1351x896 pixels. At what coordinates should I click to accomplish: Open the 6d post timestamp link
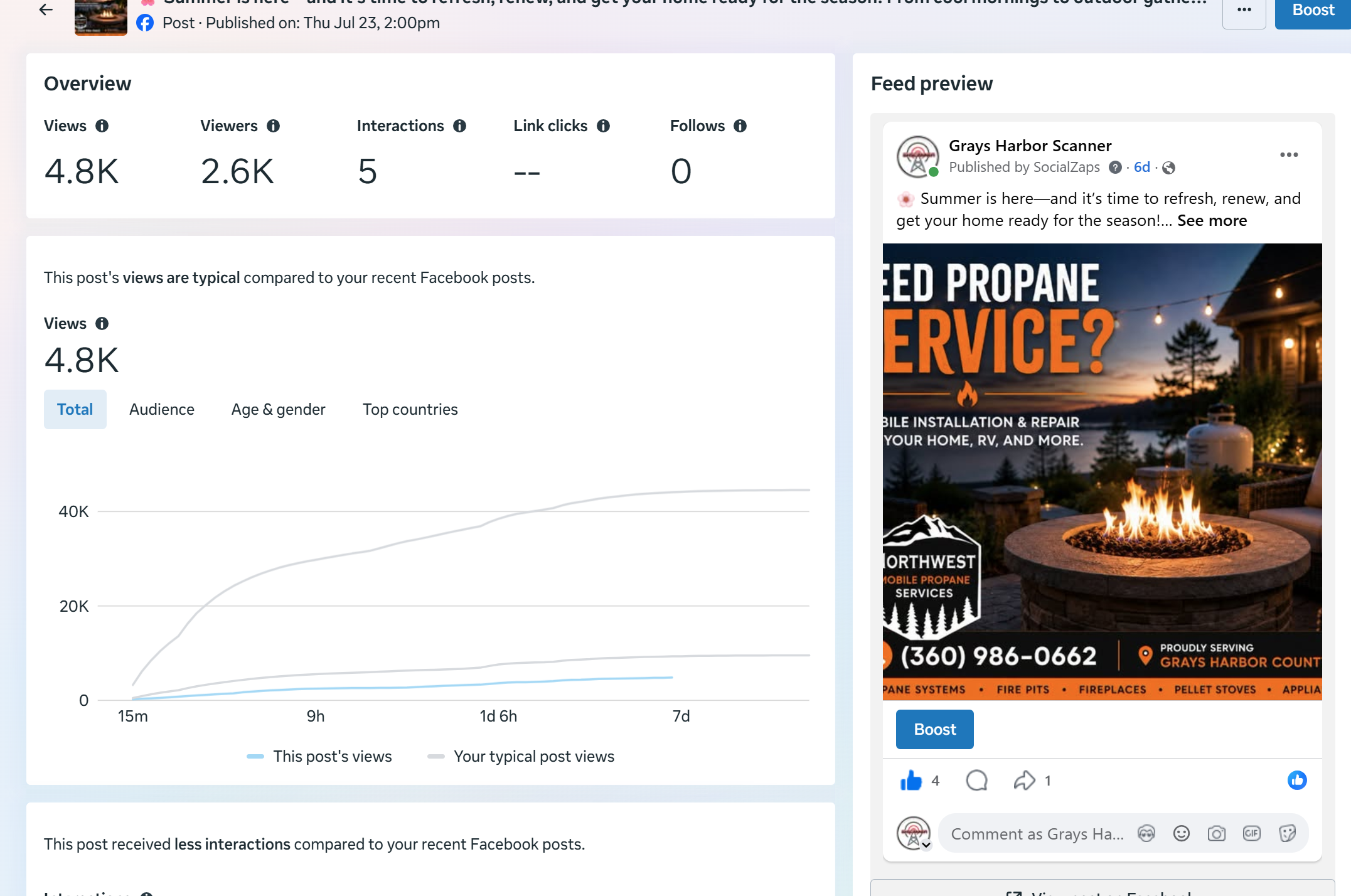(x=1142, y=168)
